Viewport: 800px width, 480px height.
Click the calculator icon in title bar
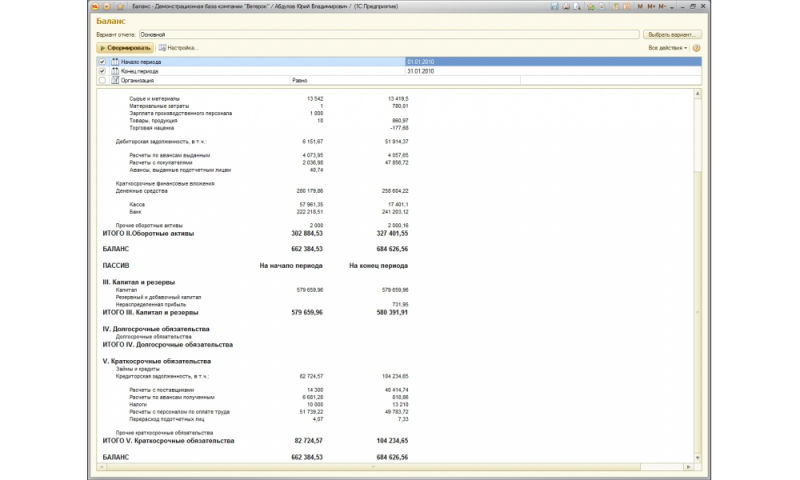point(615,6)
